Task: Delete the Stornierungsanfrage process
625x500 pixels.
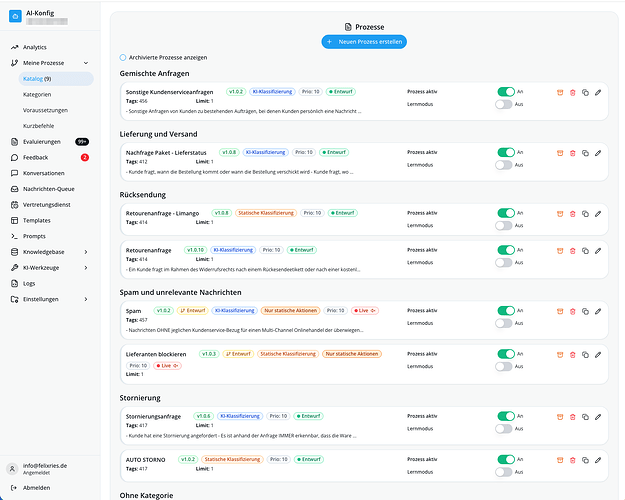Action: click(573, 417)
